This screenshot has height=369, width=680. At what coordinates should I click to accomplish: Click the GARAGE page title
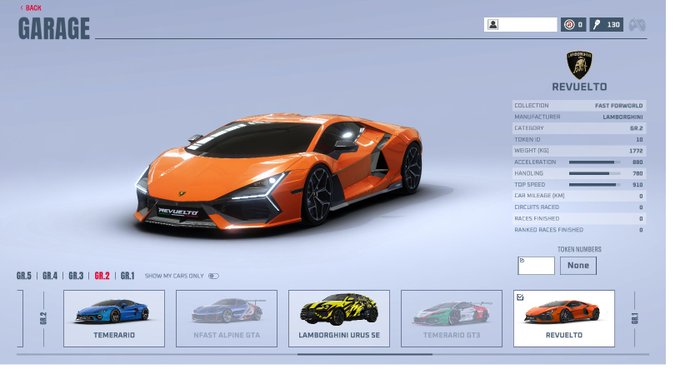coord(54,29)
